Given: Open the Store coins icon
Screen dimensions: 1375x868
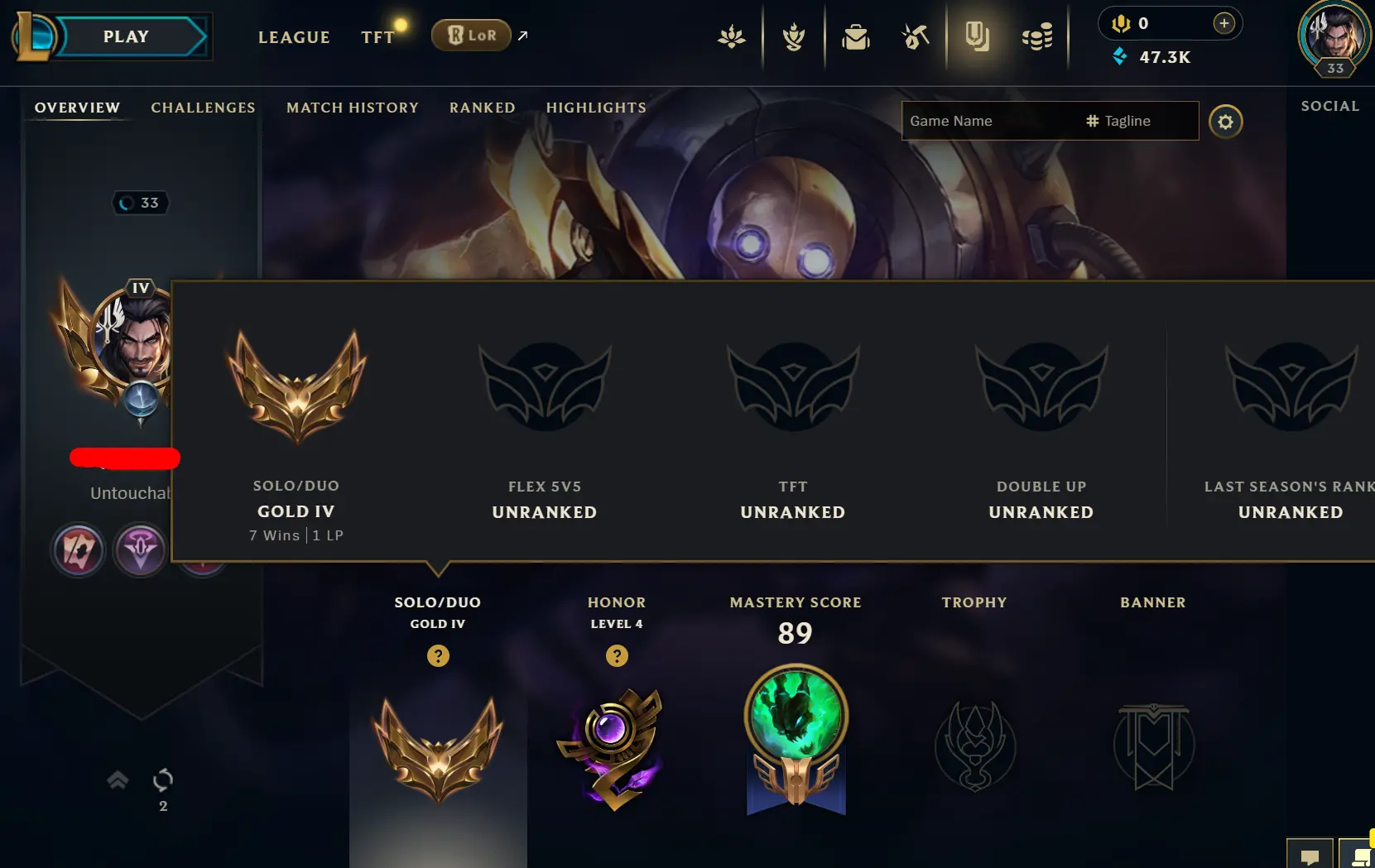Looking at the screenshot, I should tap(1037, 36).
